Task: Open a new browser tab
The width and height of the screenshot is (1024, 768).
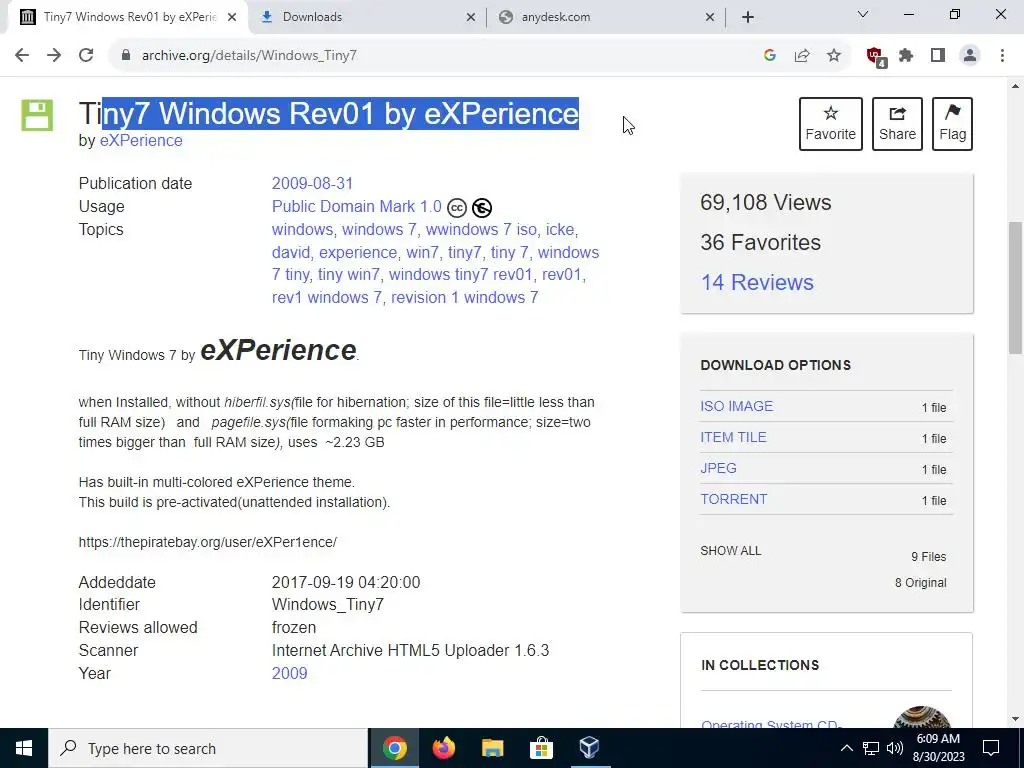Action: [748, 18]
